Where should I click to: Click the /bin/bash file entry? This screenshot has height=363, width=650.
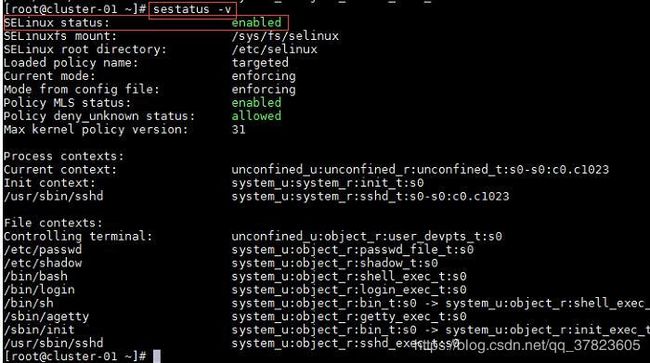pos(36,276)
